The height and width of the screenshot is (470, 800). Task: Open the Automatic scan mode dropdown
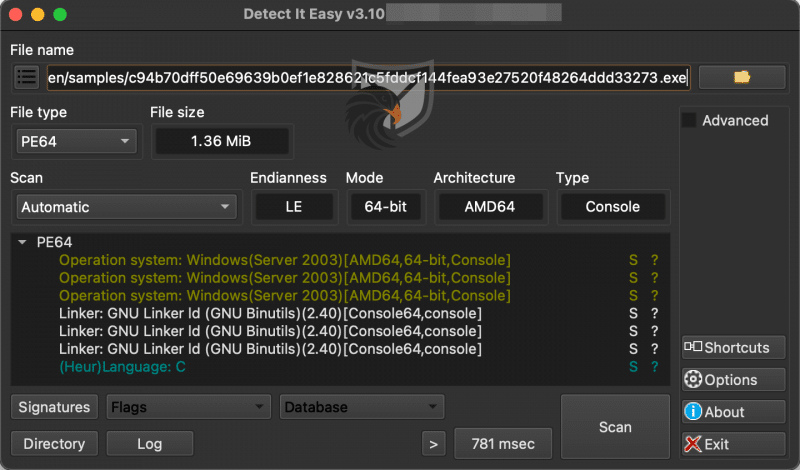[x=127, y=207]
